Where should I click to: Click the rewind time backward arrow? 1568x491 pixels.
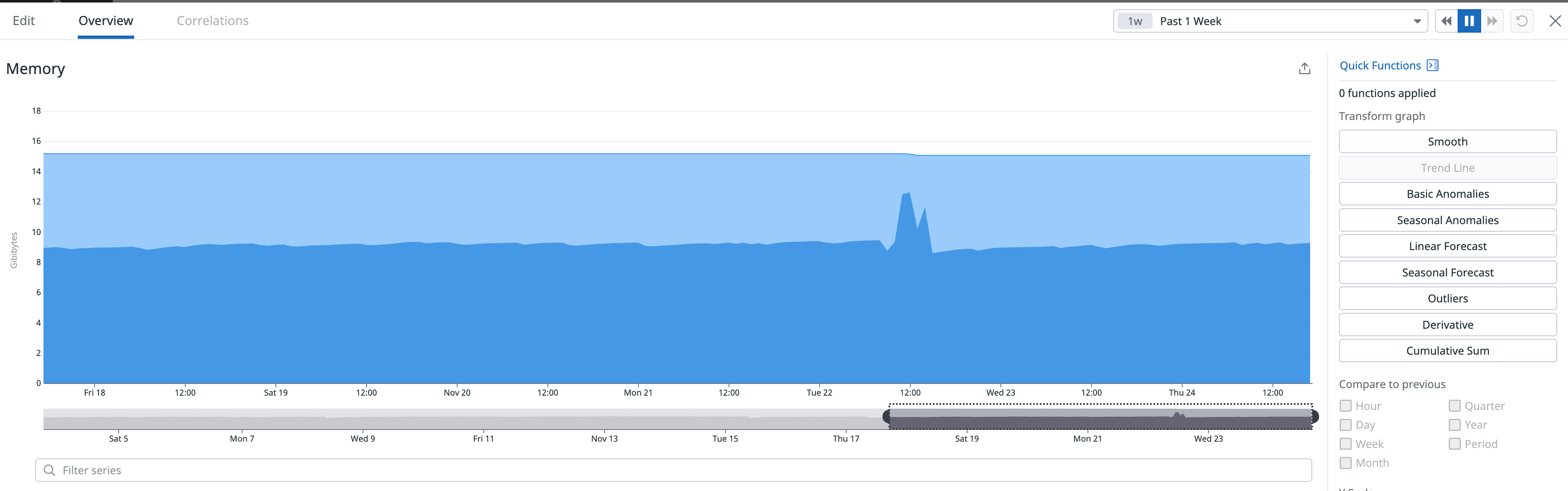click(1446, 20)
